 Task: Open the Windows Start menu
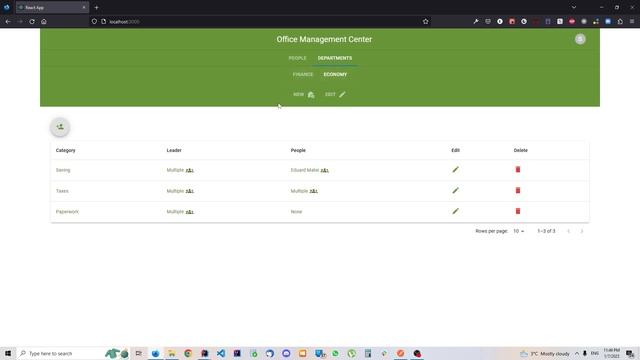coord(8,353)
